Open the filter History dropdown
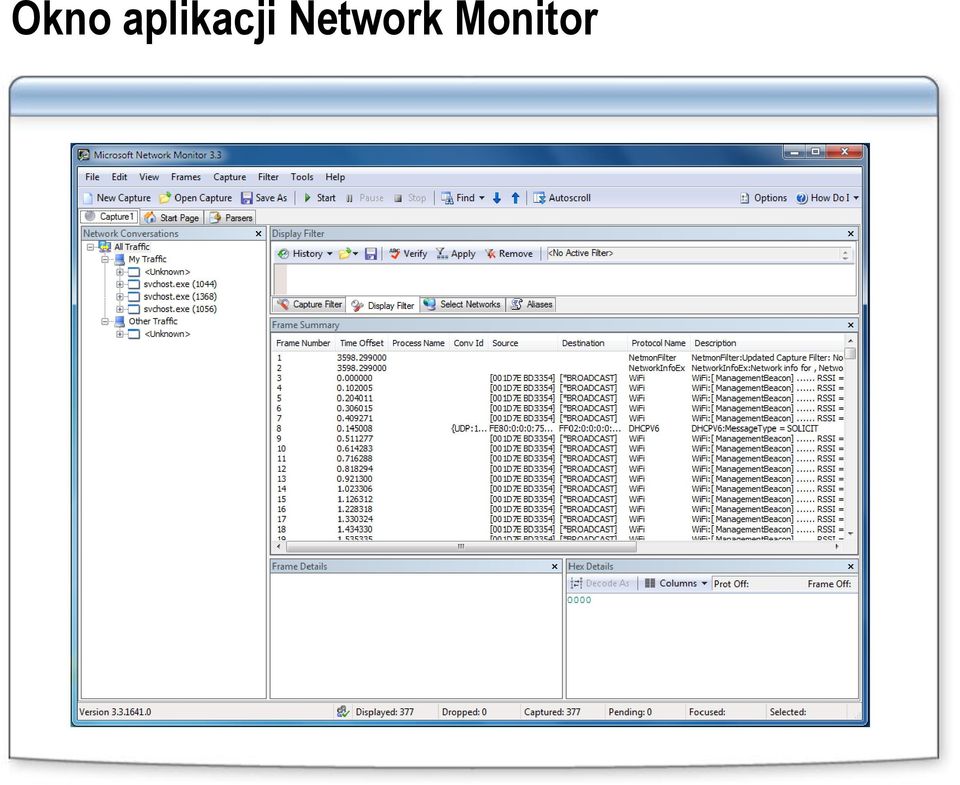The height and width of the screenshot is (785, 960). 305,254
